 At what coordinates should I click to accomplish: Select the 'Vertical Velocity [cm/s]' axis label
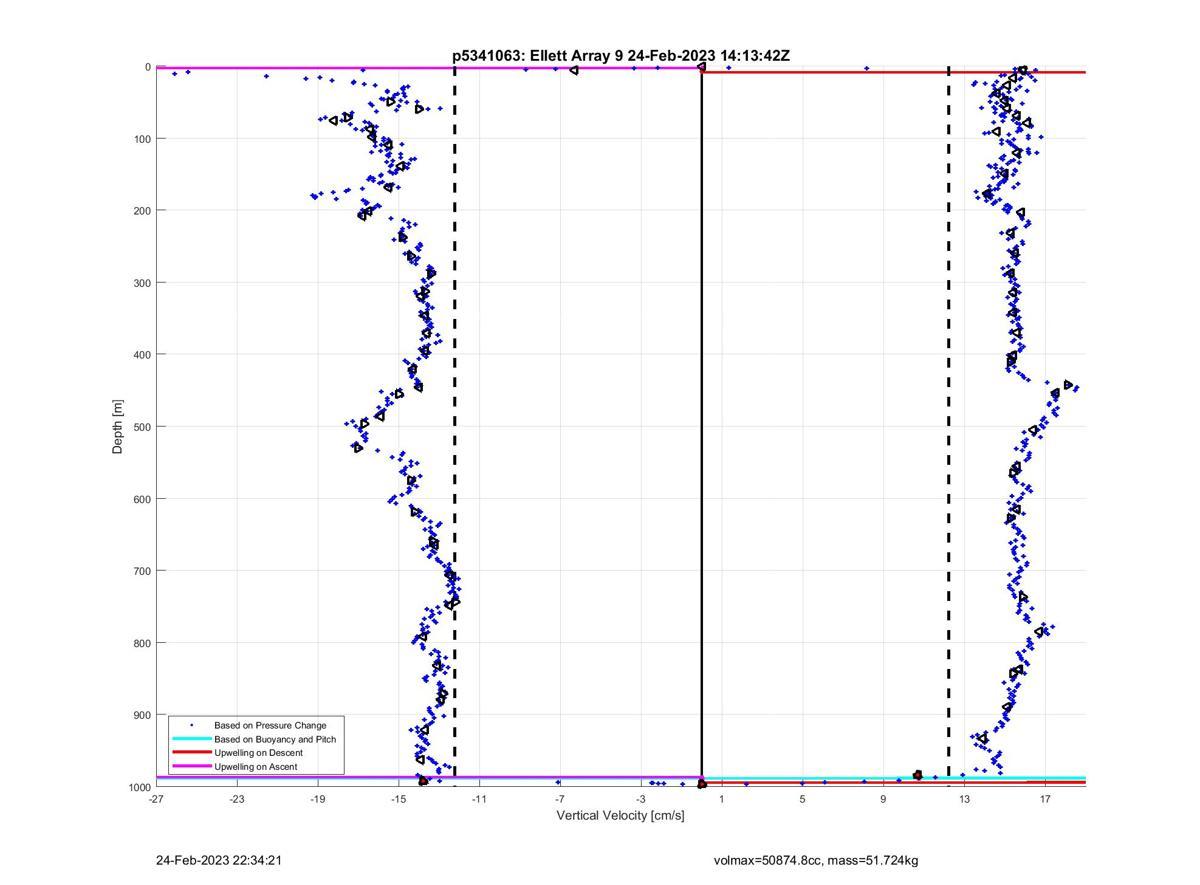620,815
